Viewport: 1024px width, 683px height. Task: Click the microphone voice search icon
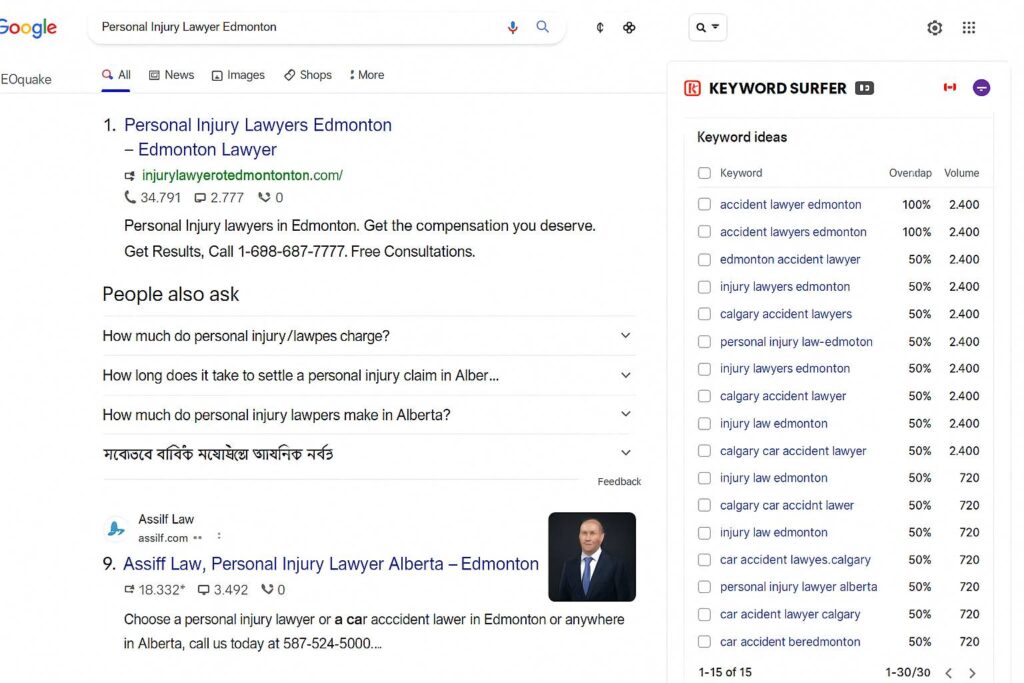[x=513, y=27]
